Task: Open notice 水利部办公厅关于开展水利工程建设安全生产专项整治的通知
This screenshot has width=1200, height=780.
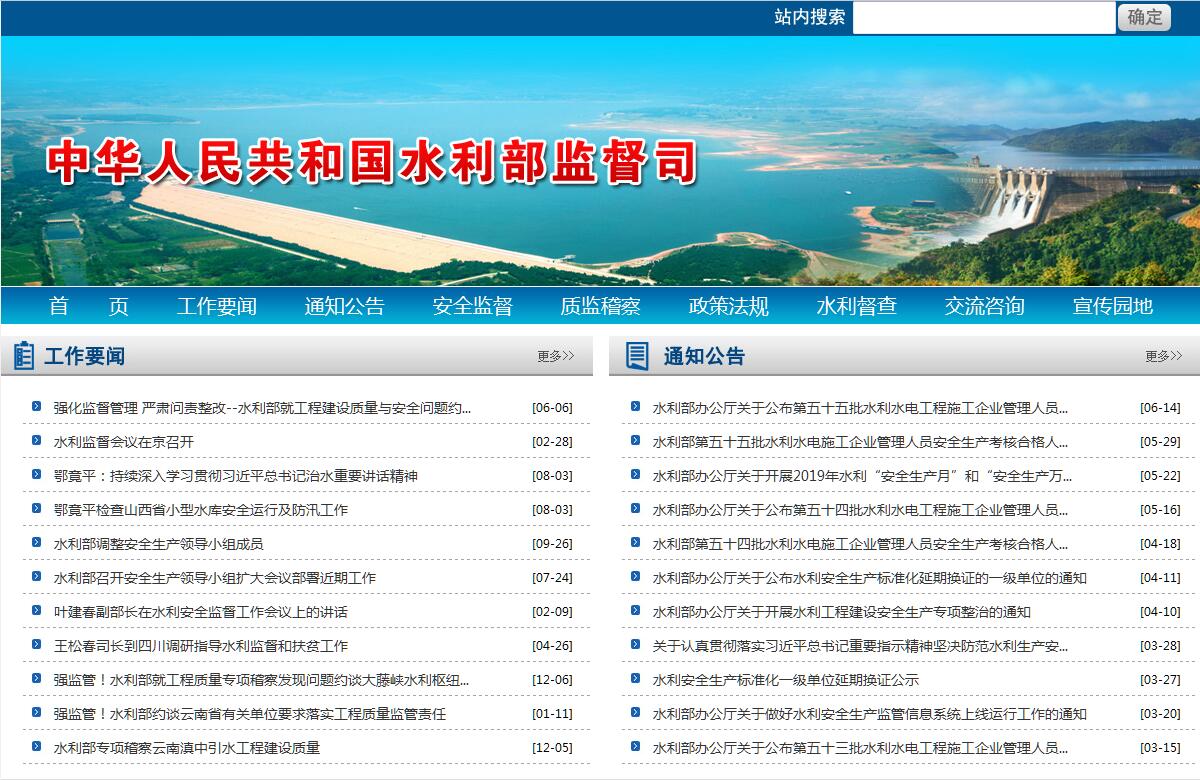Action: tap(841, 612)
